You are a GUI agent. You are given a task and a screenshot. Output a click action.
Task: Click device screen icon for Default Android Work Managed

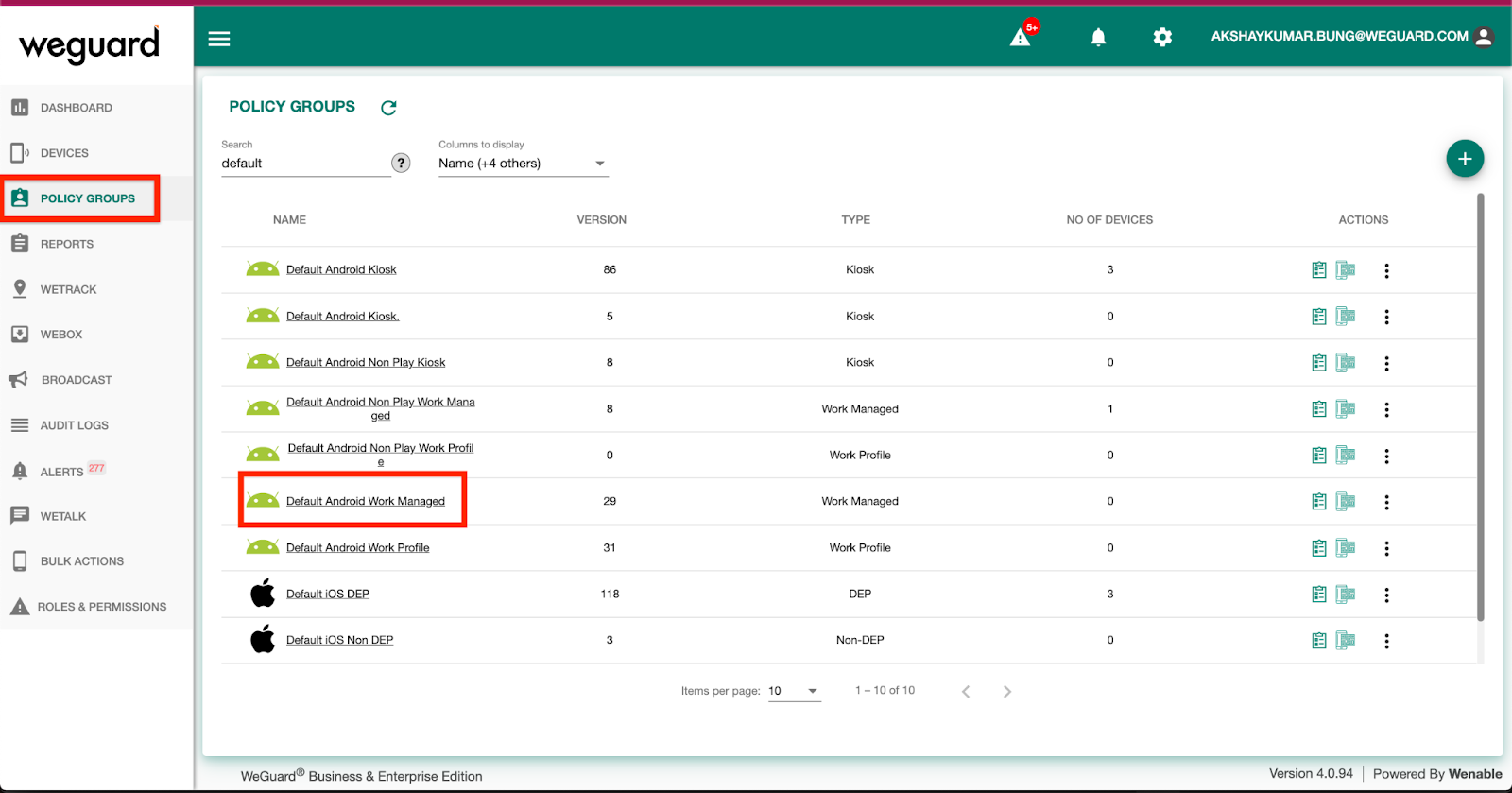1346,502
